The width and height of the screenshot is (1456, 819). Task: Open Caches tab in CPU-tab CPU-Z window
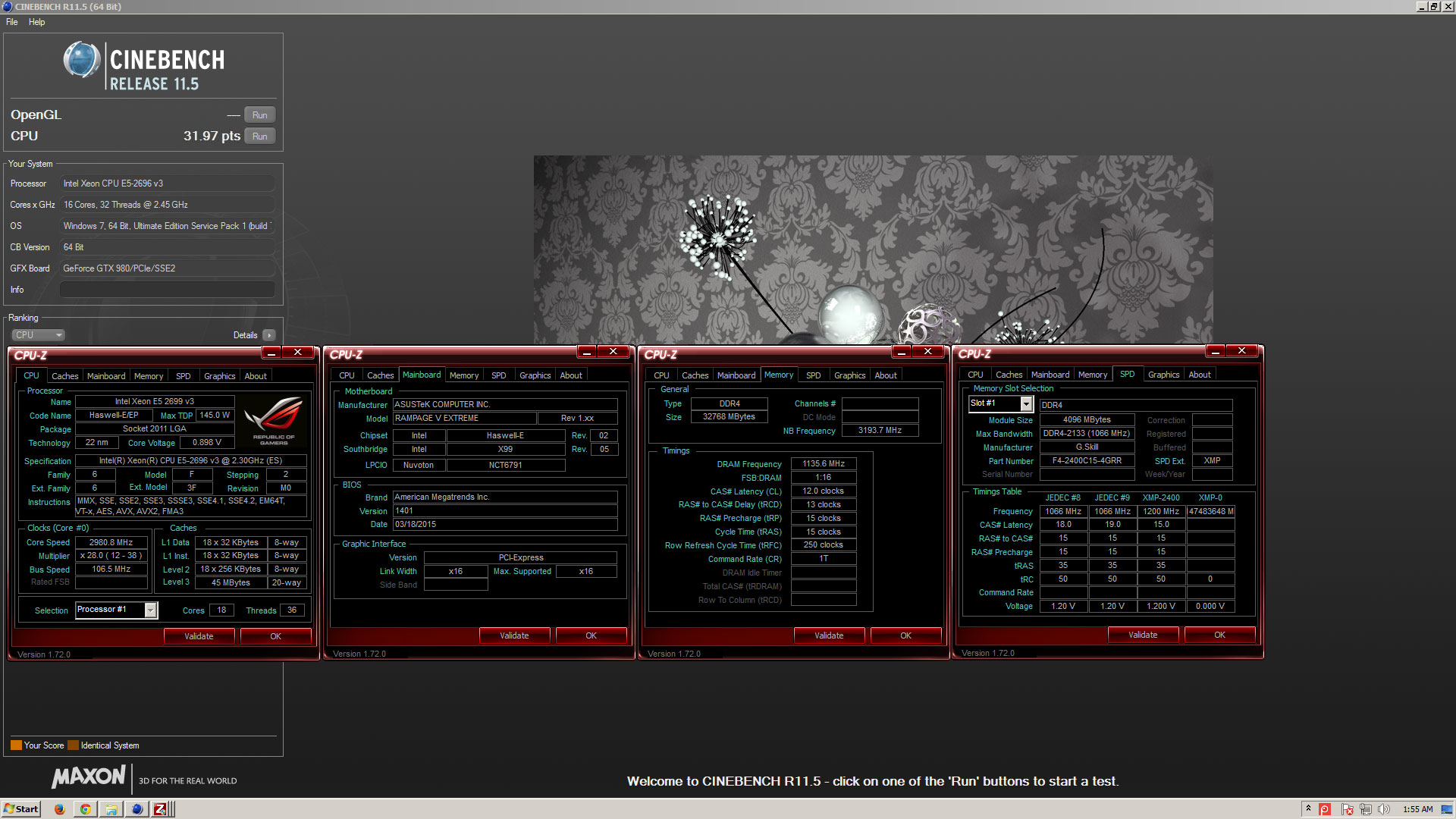[64, 376]
